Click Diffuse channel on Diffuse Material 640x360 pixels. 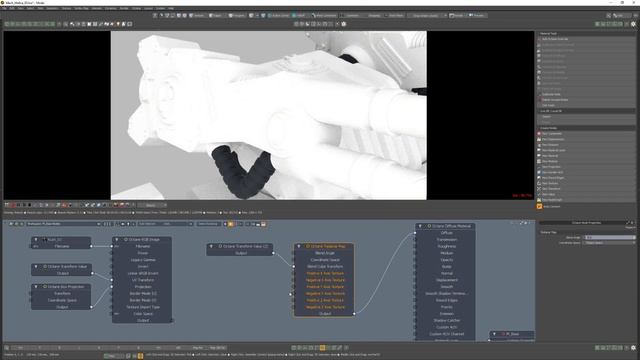[x=447, y=233]
